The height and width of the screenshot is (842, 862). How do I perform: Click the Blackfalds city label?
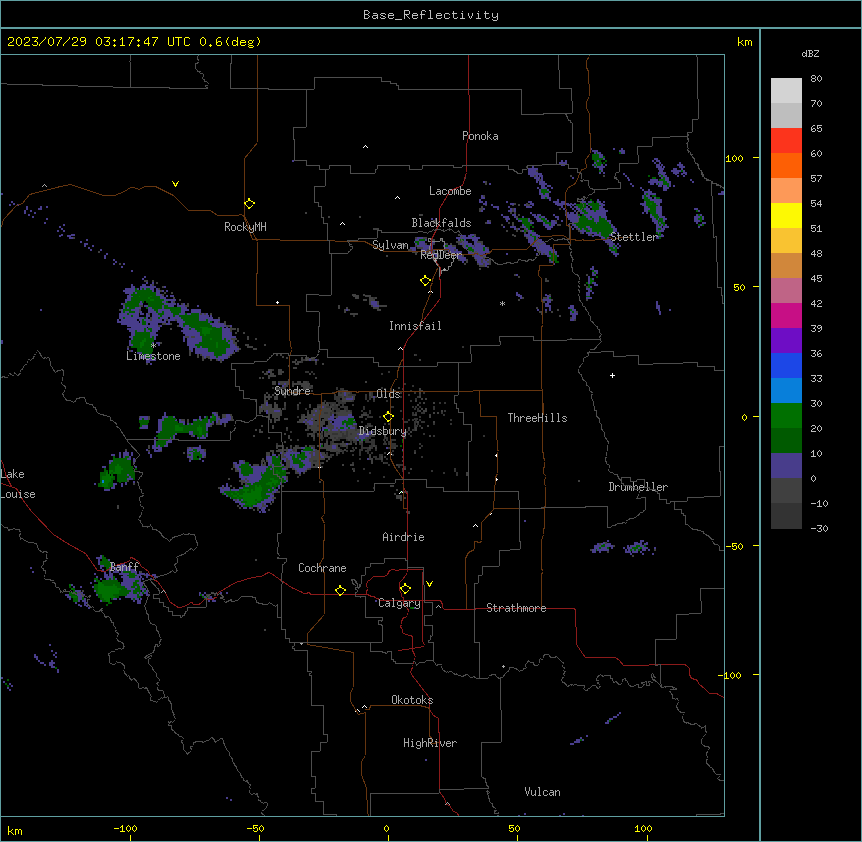[x=441, y=223]
